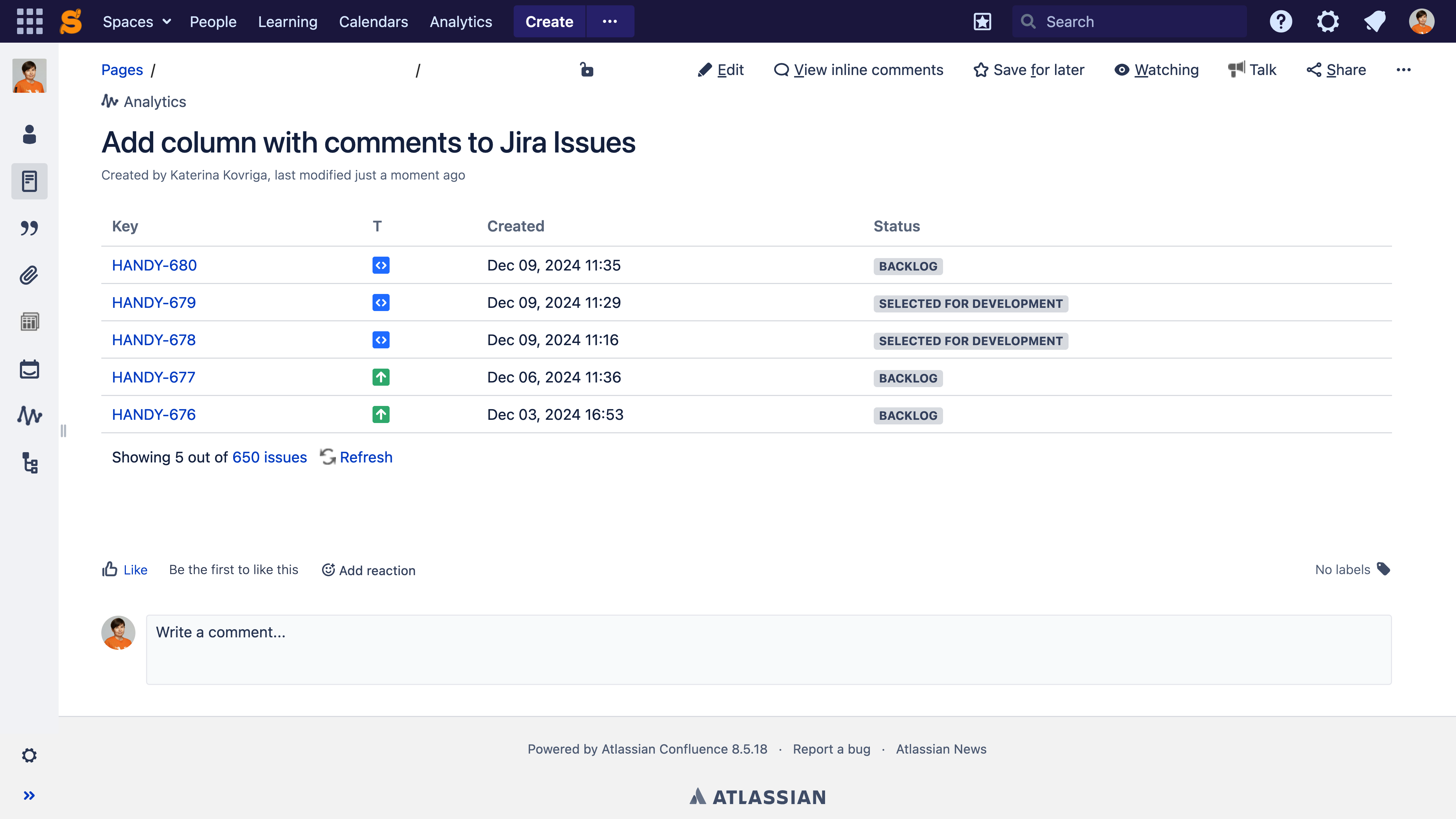This screenshot has width=1456, height=819.
Task: Click the Create button
Action: (550, 21)
